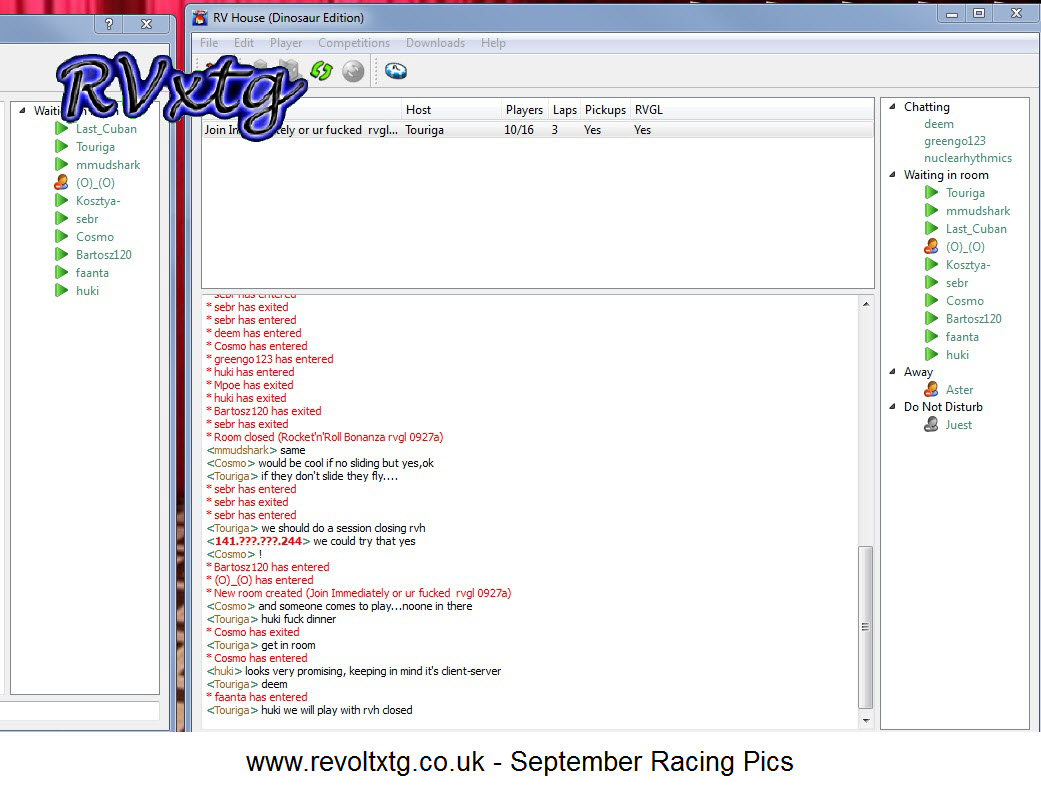The width and height of the screenshot is (1041, 790).
Task: Sort rooms by the RVGL column header
Action: 649,110
